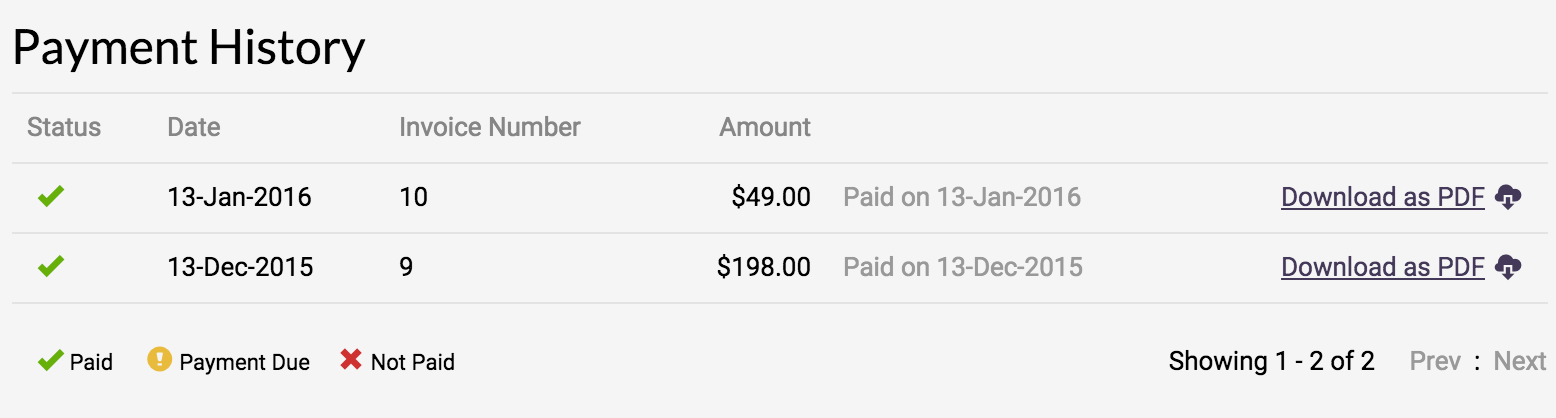Click green checkmark for 13-Jan-2016 payment
Viewport: 1556px width, 418px height.
point(51,197)
